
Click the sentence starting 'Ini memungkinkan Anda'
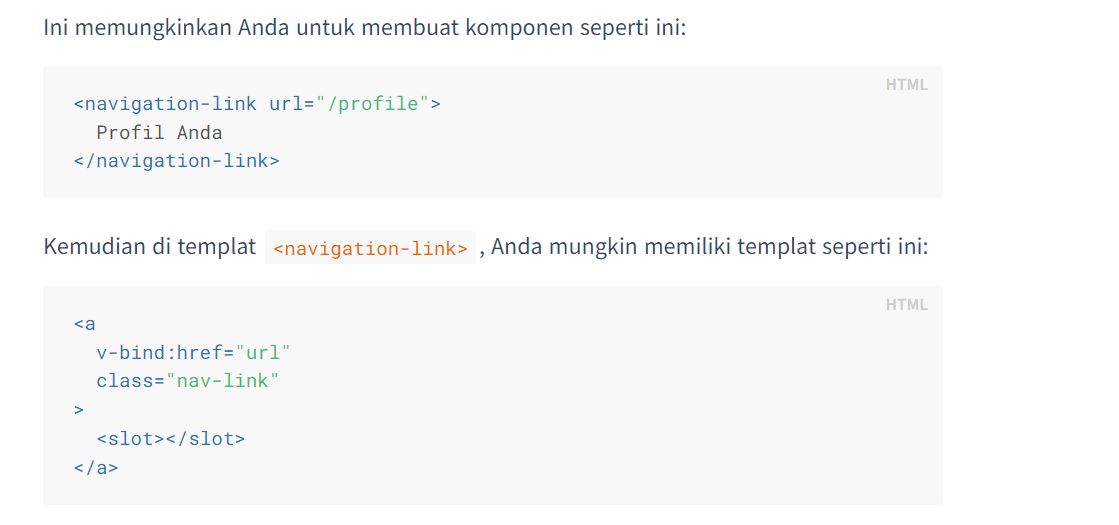(x=364, y=27)
